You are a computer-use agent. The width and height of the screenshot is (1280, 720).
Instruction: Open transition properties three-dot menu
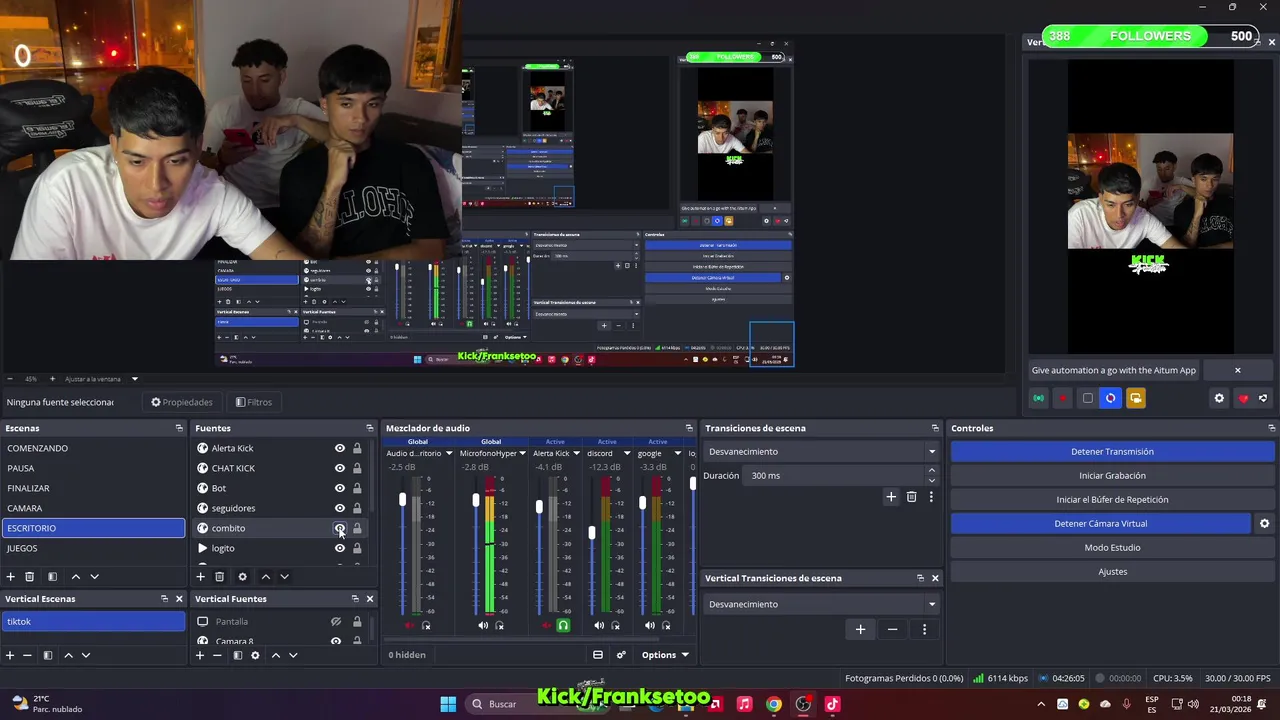click(931, 497)
